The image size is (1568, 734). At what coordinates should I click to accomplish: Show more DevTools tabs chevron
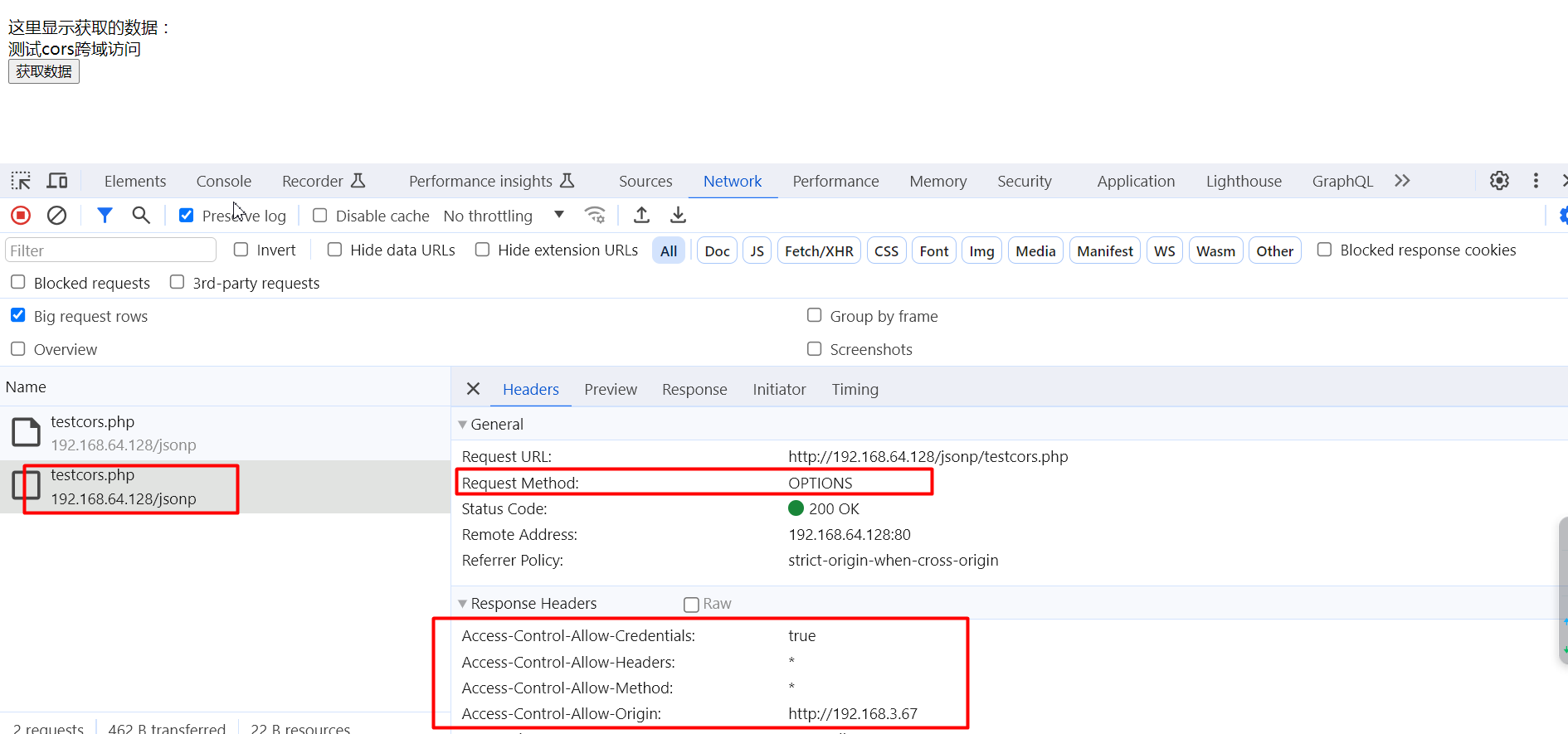pos(1402,181)
